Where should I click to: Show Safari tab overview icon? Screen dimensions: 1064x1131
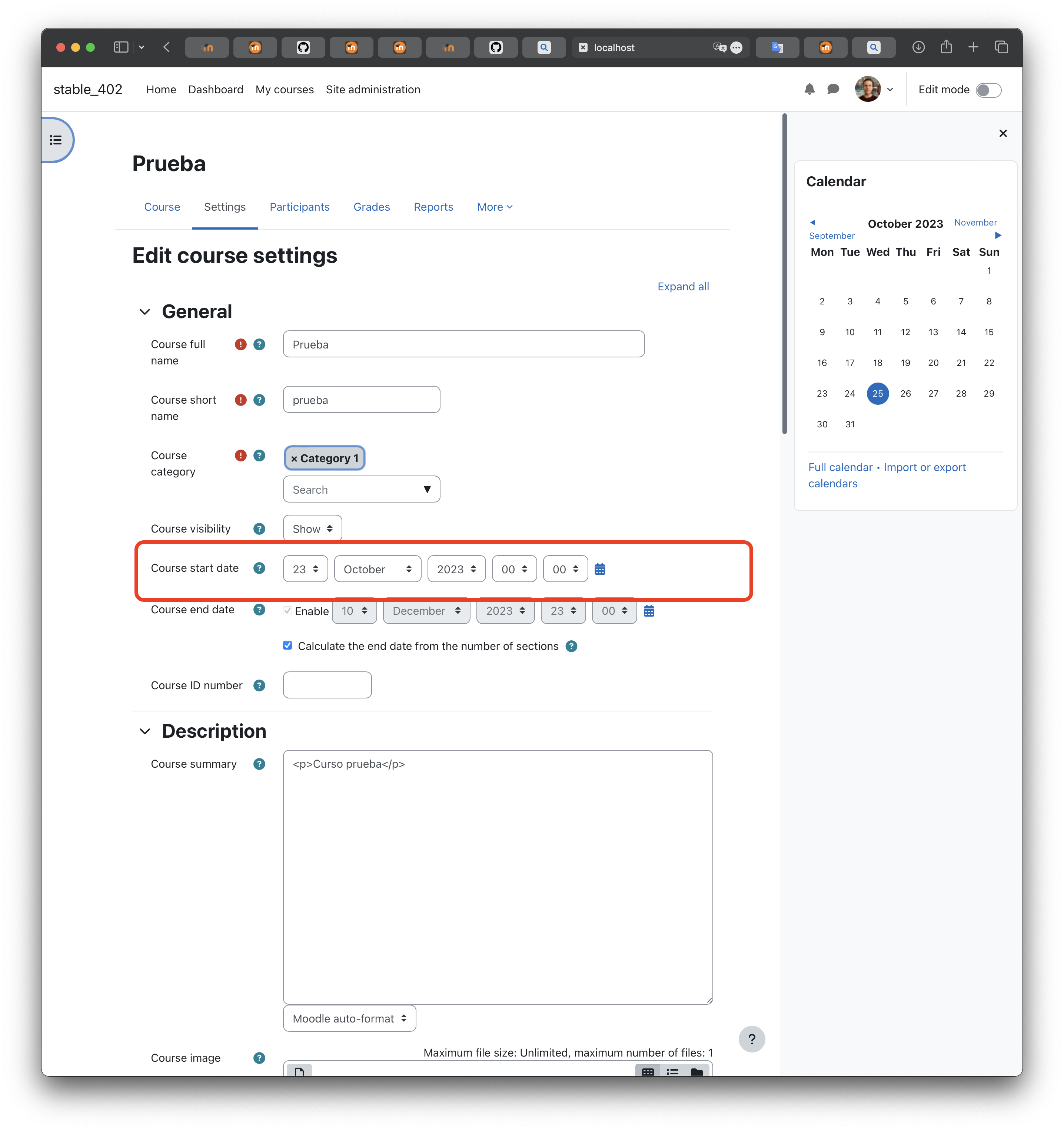click(1001, 47)
